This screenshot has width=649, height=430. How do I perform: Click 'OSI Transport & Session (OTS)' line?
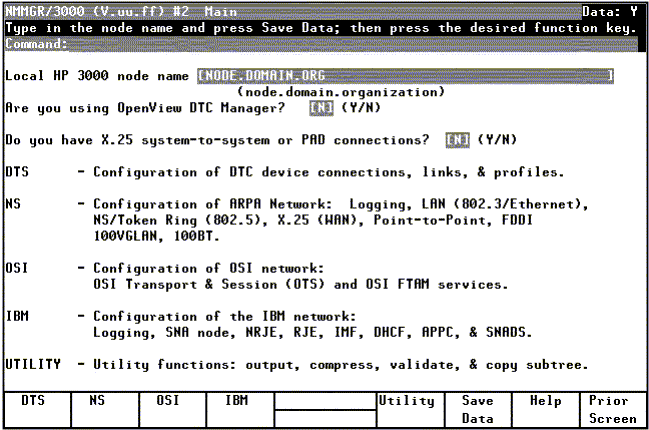(300, 285)
